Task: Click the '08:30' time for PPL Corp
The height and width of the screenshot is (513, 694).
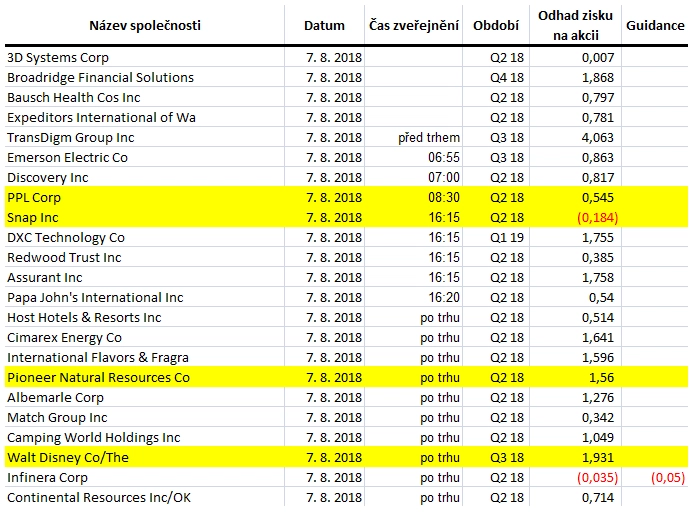Action: pyautogui.click(x=444, y=197)
